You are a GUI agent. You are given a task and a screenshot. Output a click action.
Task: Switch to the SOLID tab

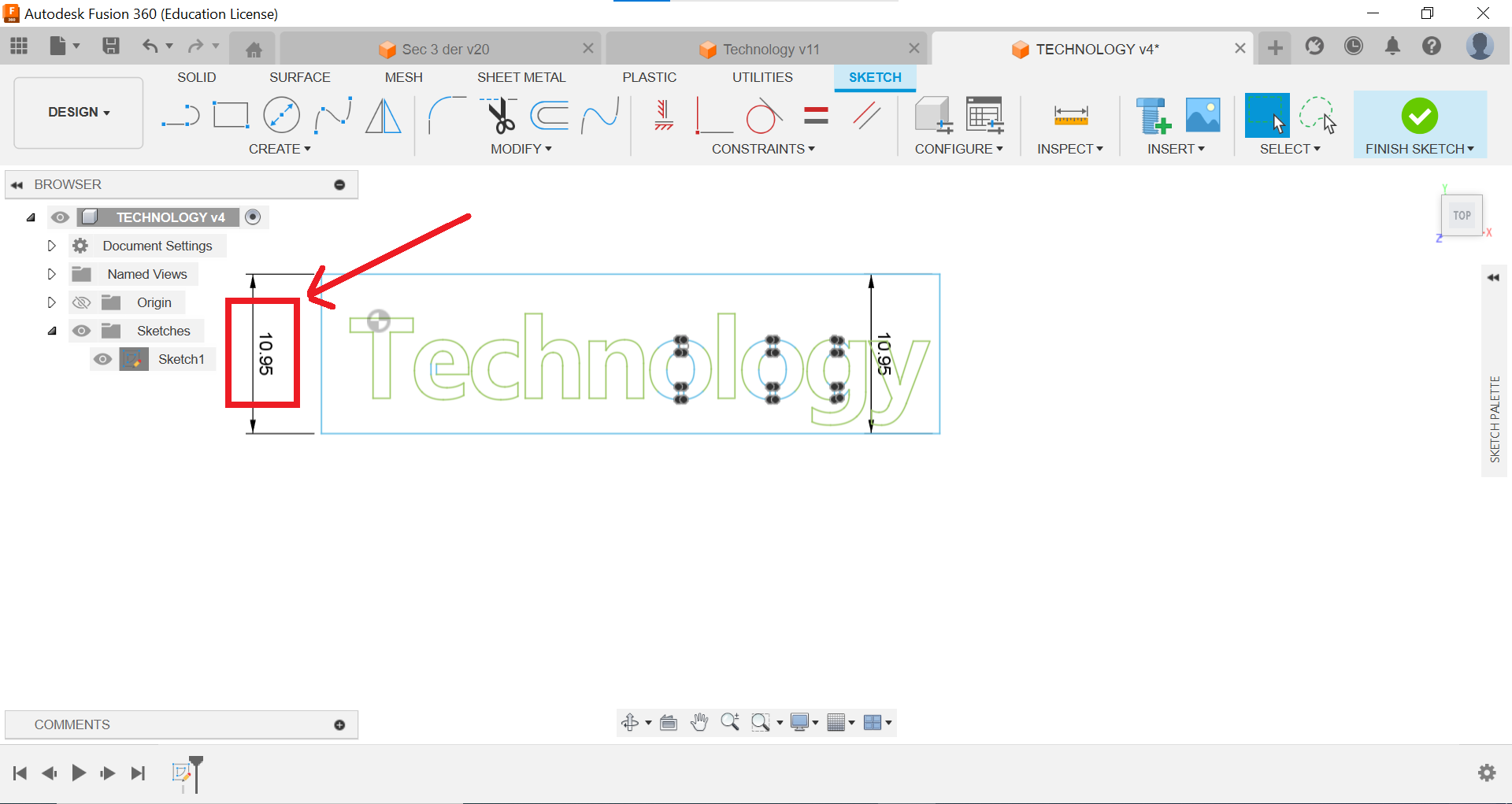pyautogui.click(x=196, y=77)
